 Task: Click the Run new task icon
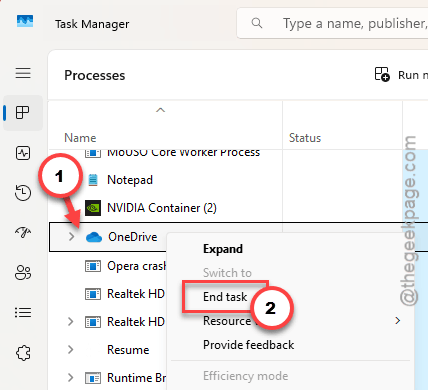(382, 74)
